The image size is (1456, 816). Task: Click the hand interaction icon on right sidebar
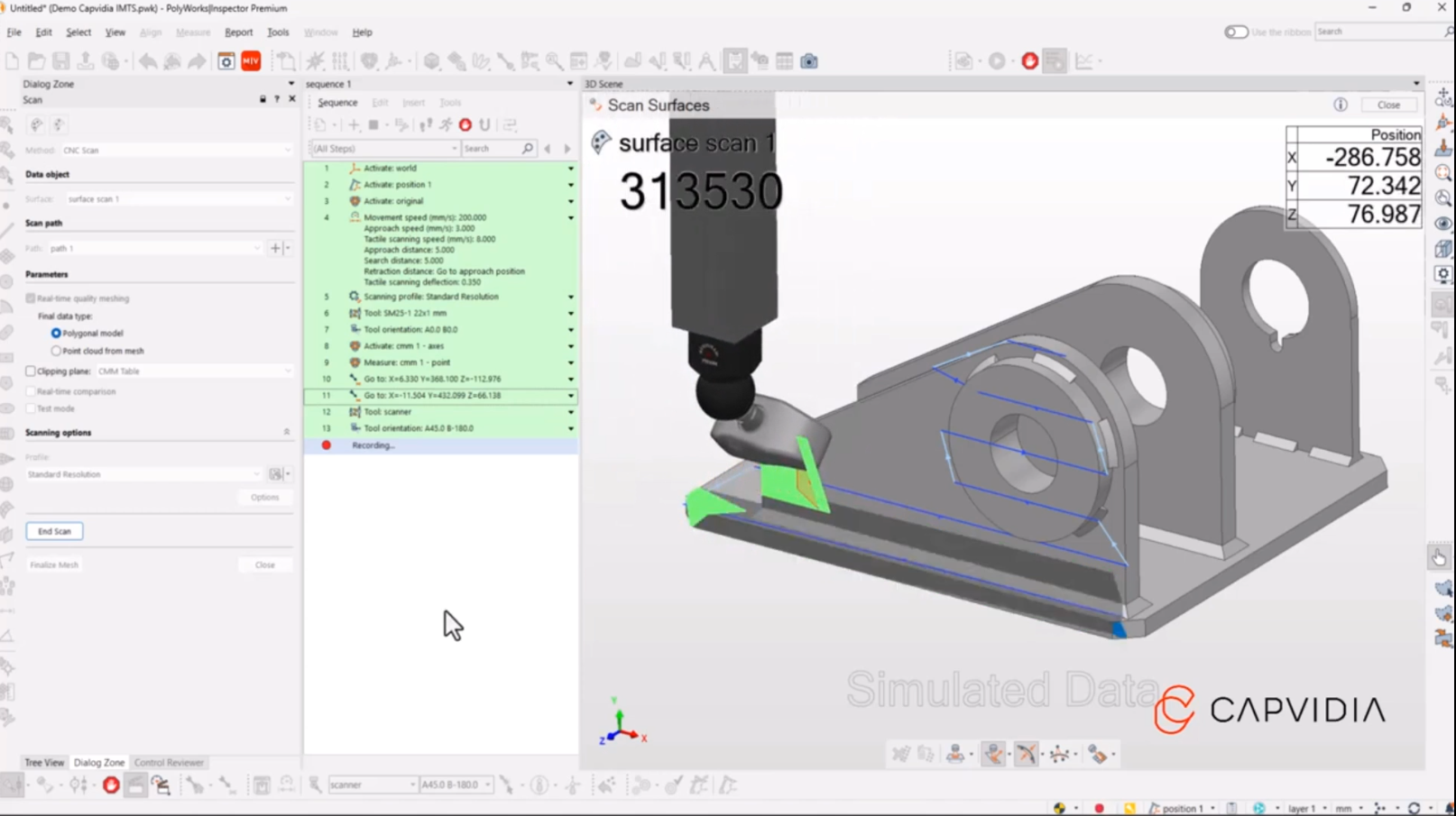click(1439, 558)
